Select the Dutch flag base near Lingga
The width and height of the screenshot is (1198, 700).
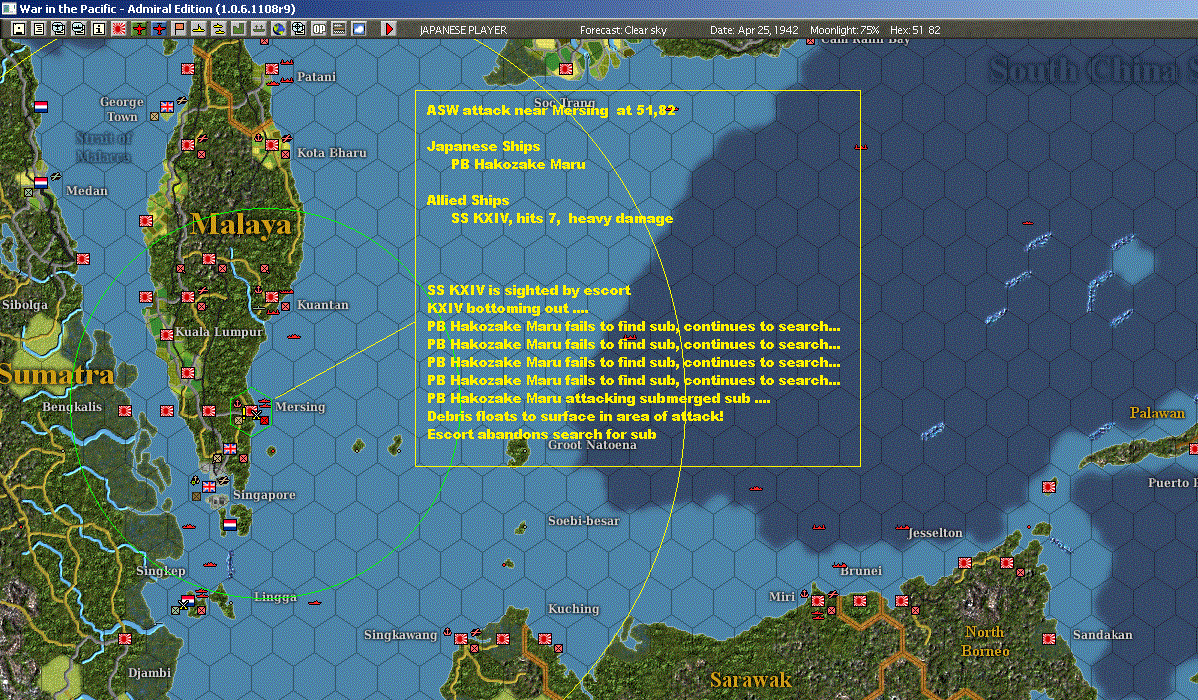point(188,599)
